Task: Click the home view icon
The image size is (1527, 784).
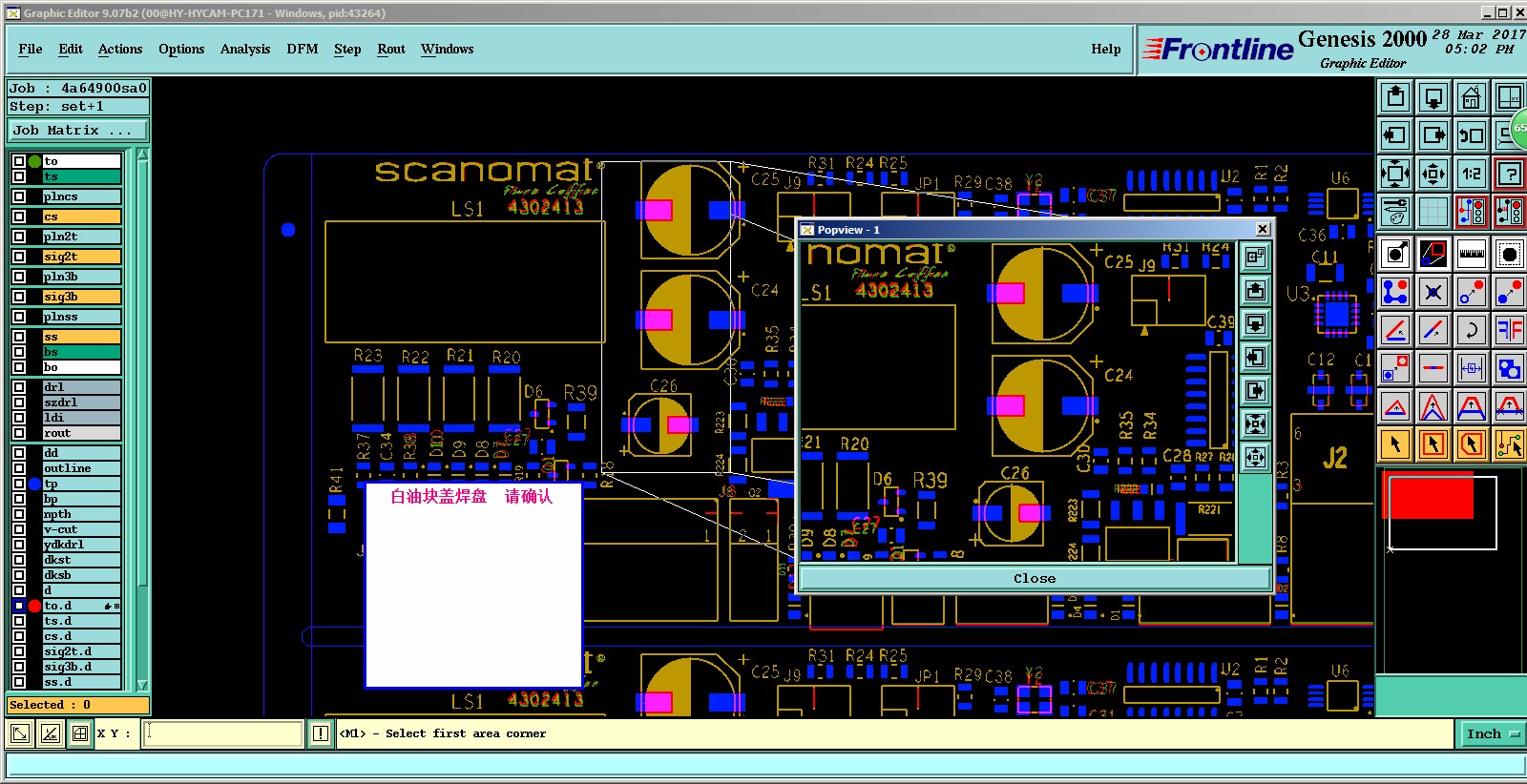Action: [x=1472, y=96]
